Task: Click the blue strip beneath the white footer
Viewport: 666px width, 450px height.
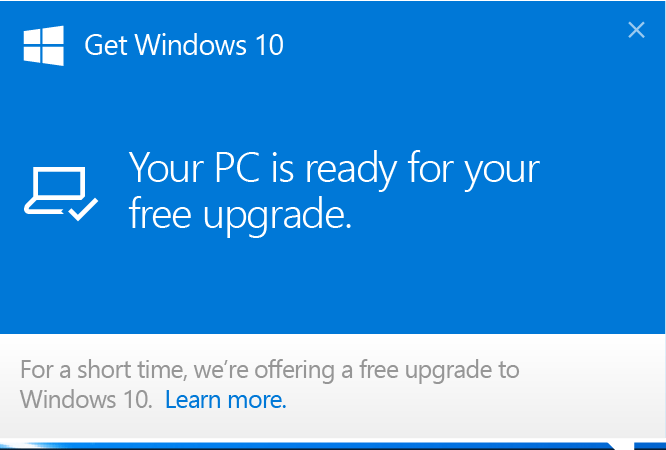Action: click(x=300, y=445)
